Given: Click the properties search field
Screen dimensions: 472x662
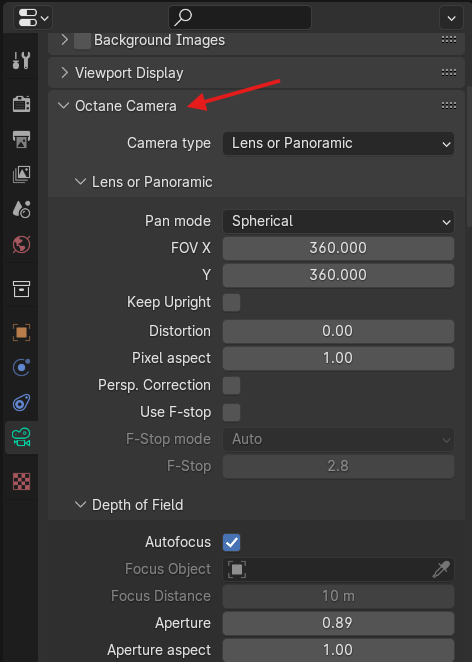Looking at the screenshot, I should click(x=240, y=18).
